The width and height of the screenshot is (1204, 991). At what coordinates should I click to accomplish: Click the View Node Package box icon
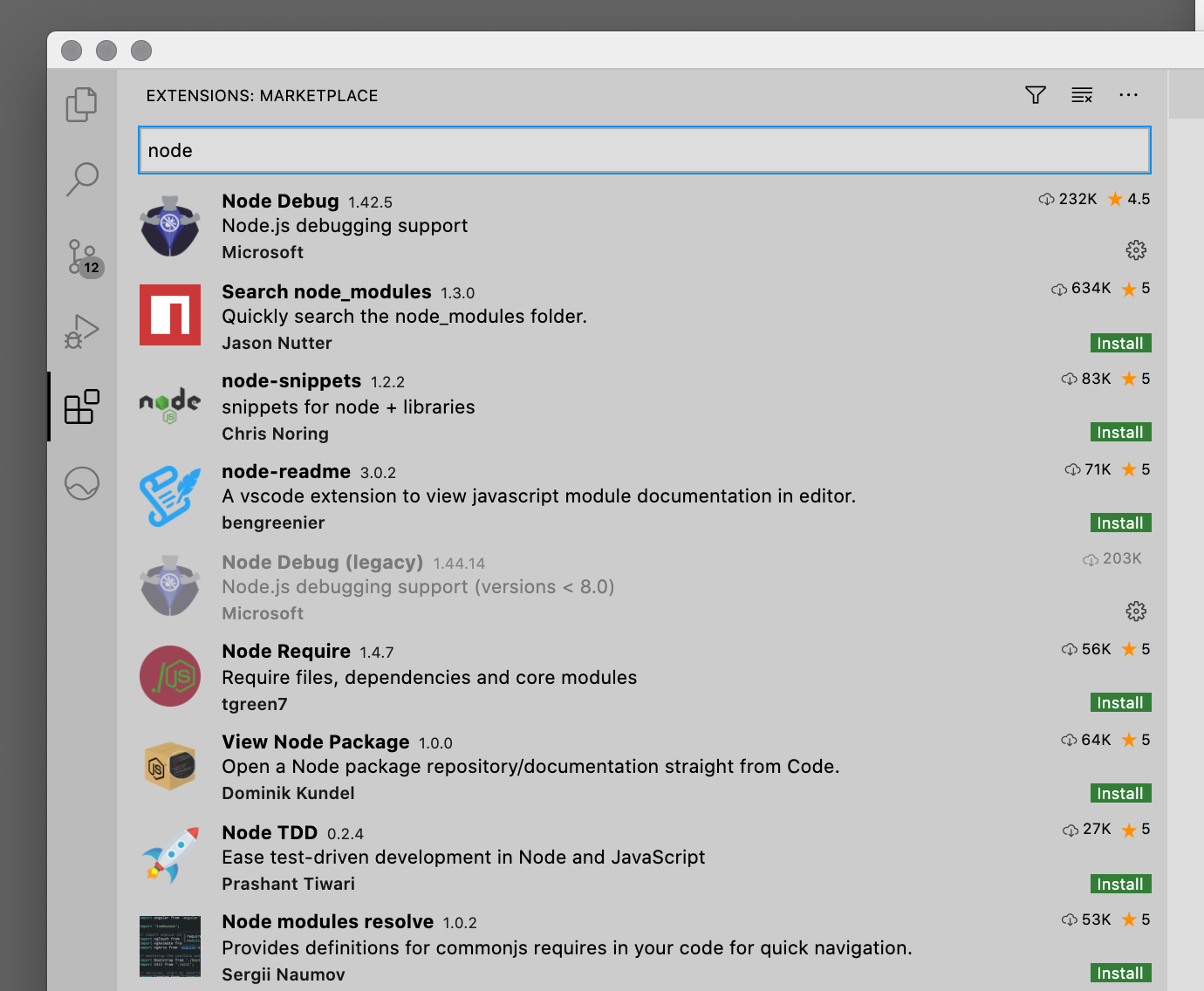170,766
